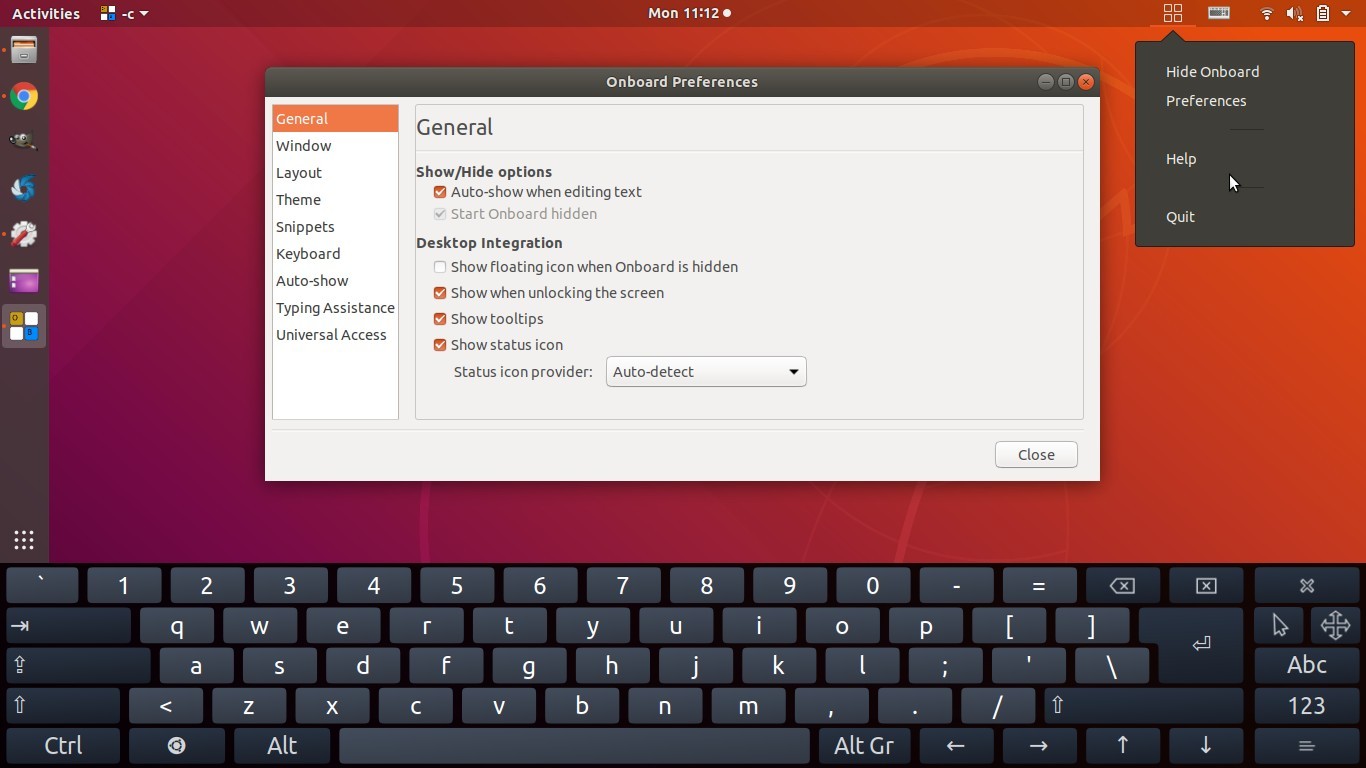Open Help from the Onboard status menu

[x=1181, y=159]
